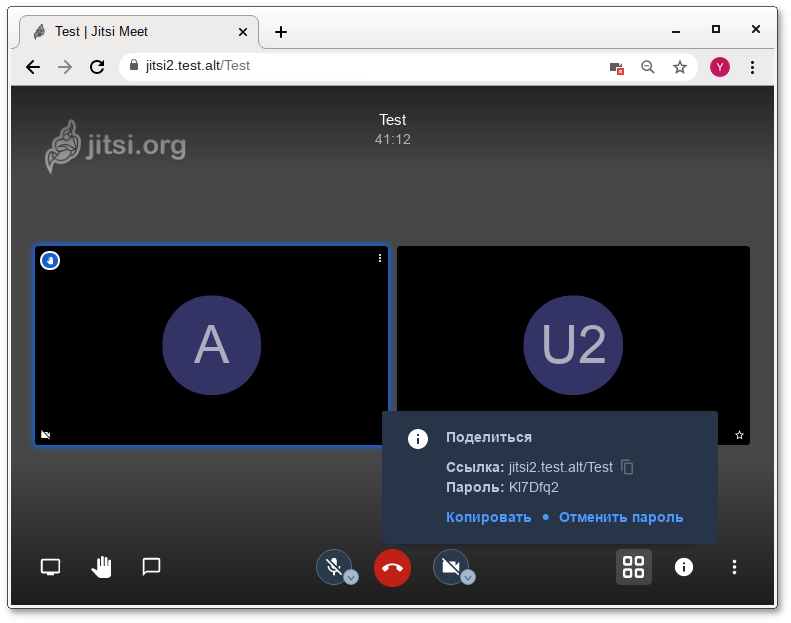Copy the meeting link using clipboard icon
Image resolution: width=791 pixels, height=623 pixels.
tap(627, 467)
